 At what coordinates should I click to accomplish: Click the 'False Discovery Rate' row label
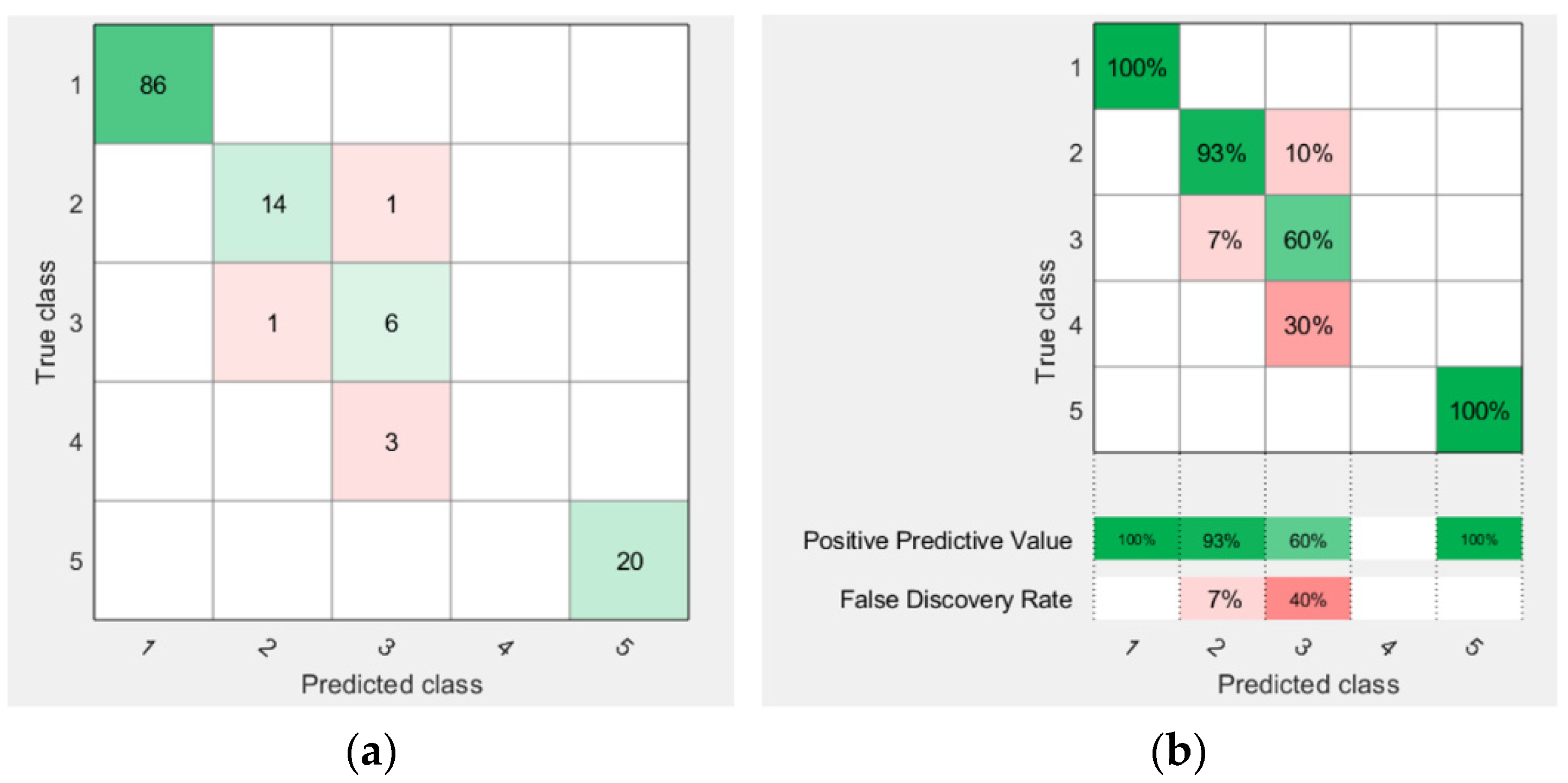(x=956, y=599)
